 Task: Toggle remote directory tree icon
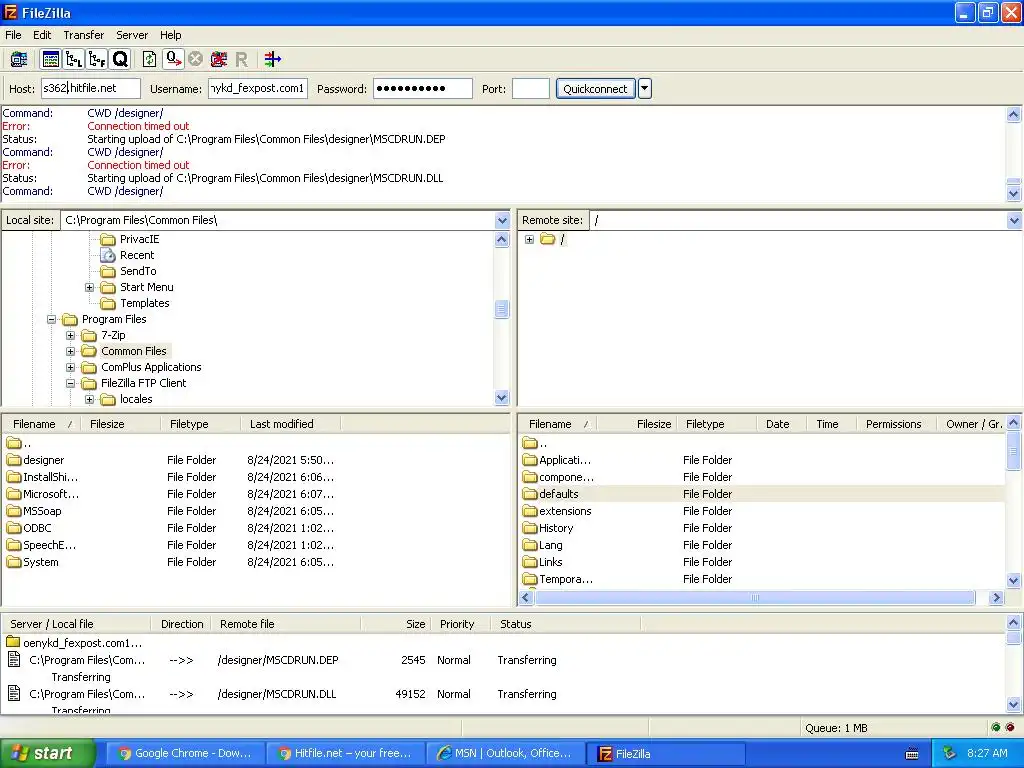tap(97, 59)
